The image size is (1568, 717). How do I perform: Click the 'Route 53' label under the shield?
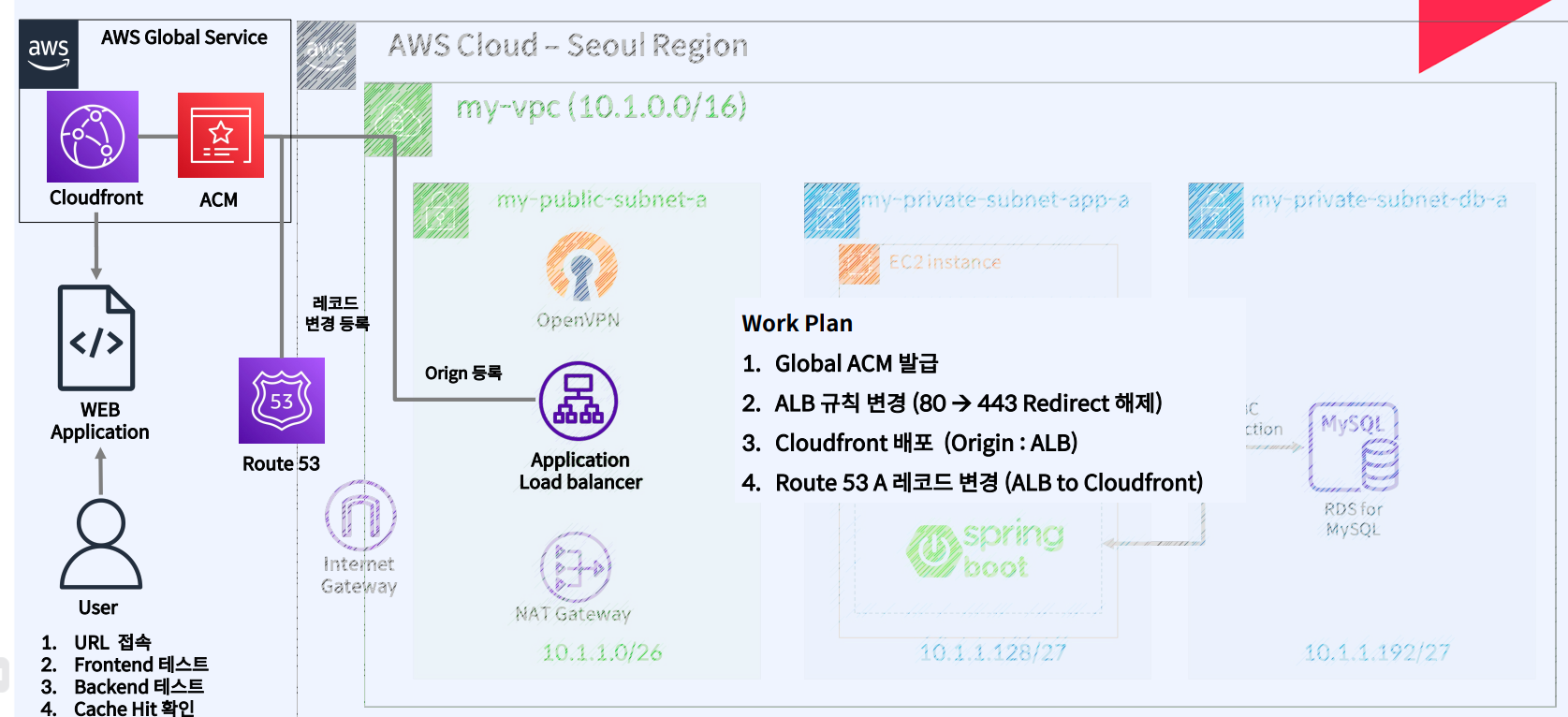[281, 463]
